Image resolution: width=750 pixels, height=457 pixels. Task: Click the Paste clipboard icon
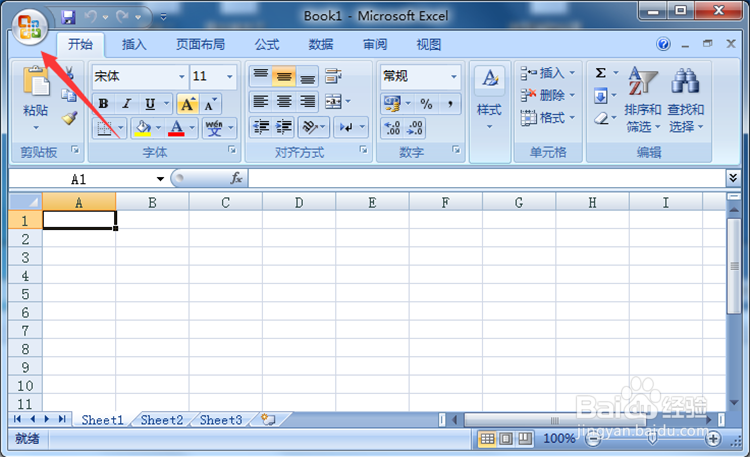coord(36,80)
